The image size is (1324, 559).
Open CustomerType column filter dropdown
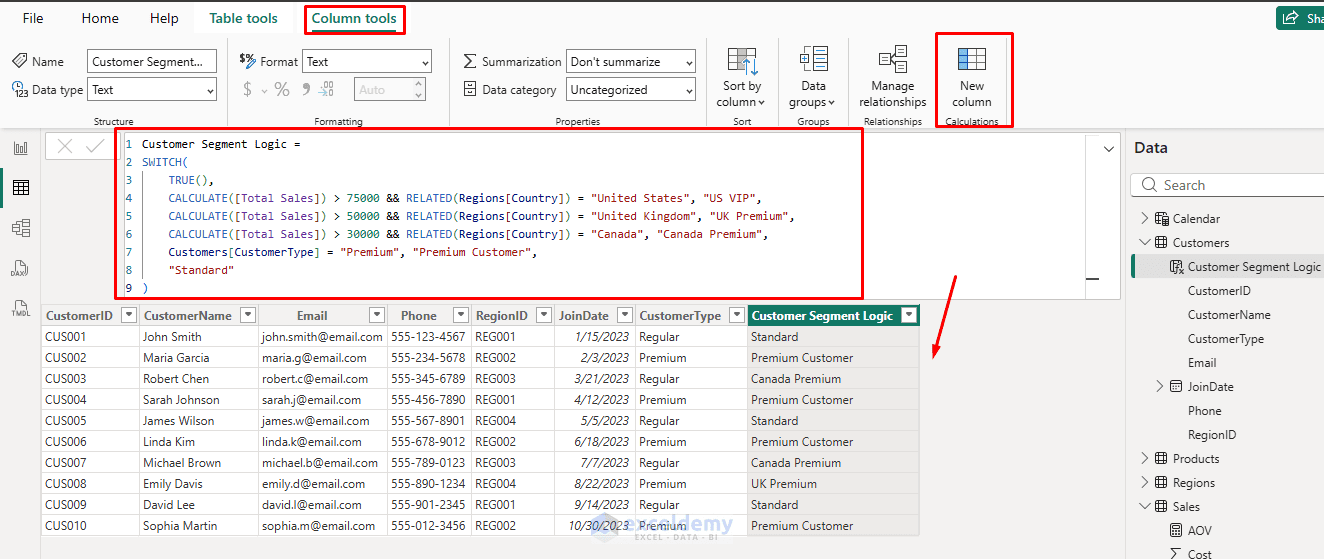pos(737,315)
